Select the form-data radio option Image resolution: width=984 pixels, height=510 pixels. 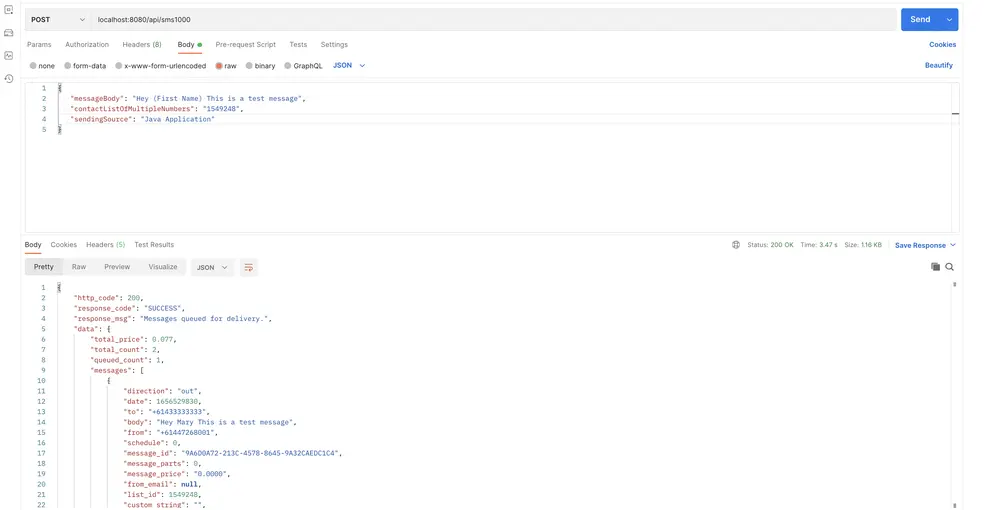67,66
